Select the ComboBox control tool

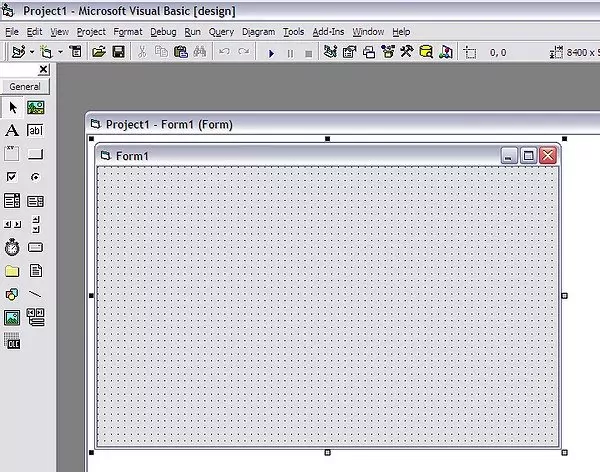pos(13,201)
